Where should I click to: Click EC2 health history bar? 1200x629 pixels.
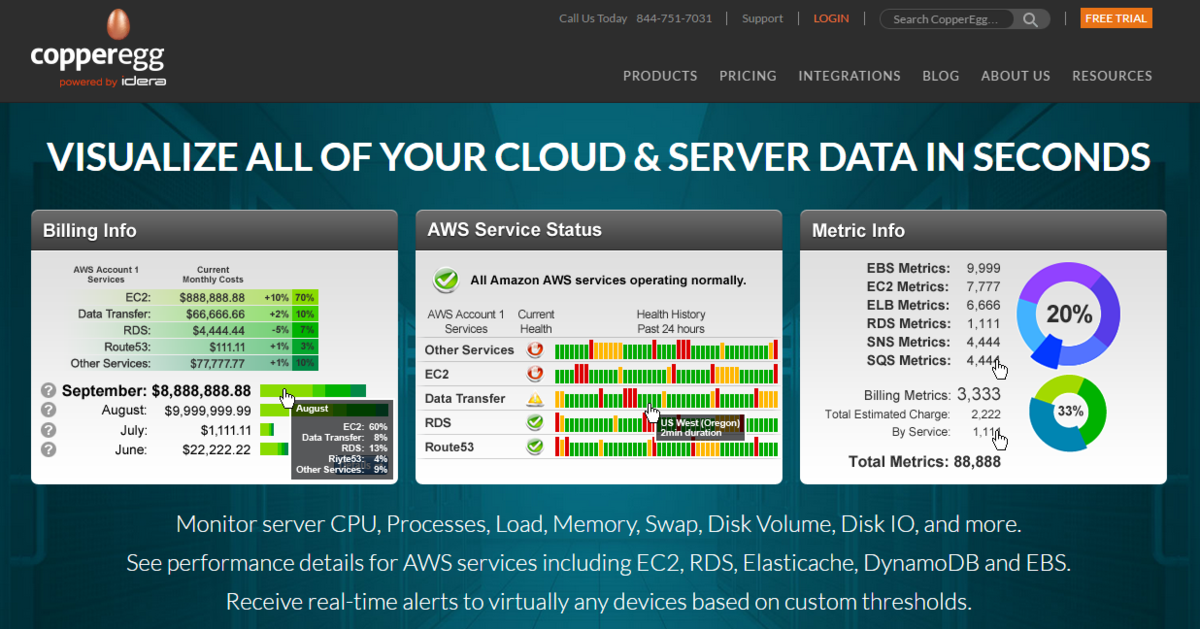666,374
